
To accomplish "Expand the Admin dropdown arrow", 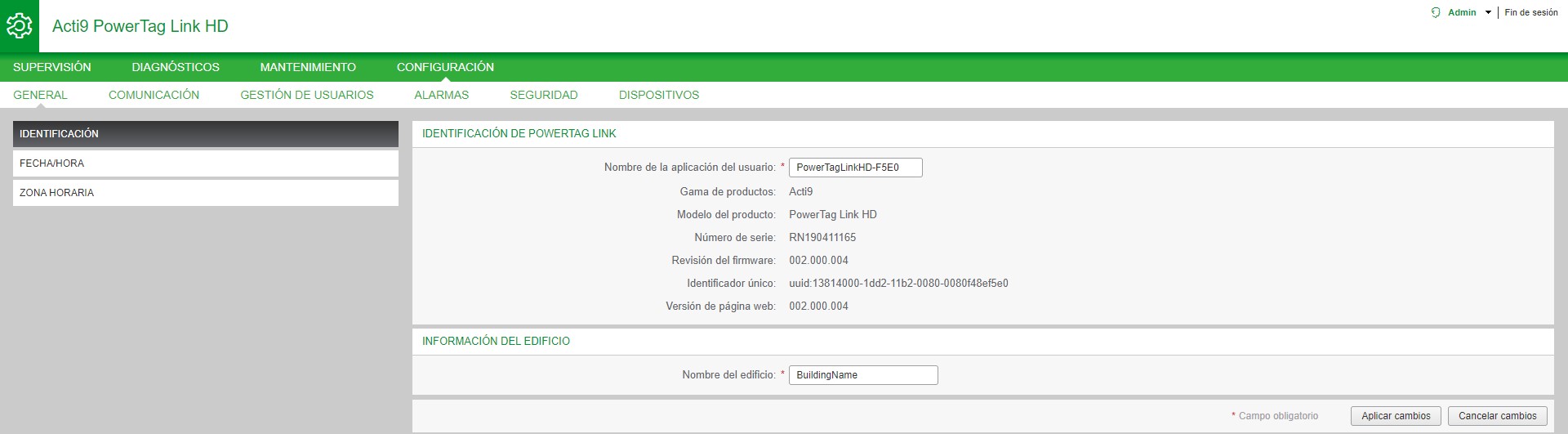I will tap(1488, 13).
